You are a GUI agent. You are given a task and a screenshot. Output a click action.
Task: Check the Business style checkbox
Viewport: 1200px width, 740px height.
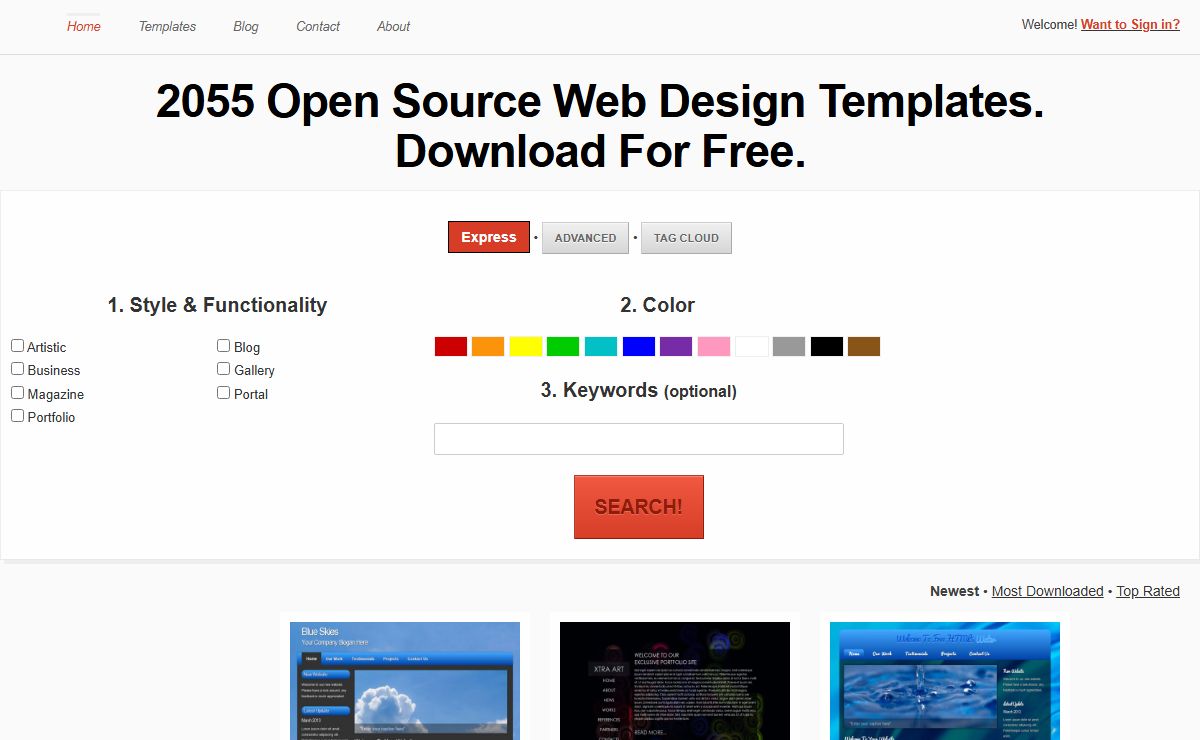[x=17, y=369]
